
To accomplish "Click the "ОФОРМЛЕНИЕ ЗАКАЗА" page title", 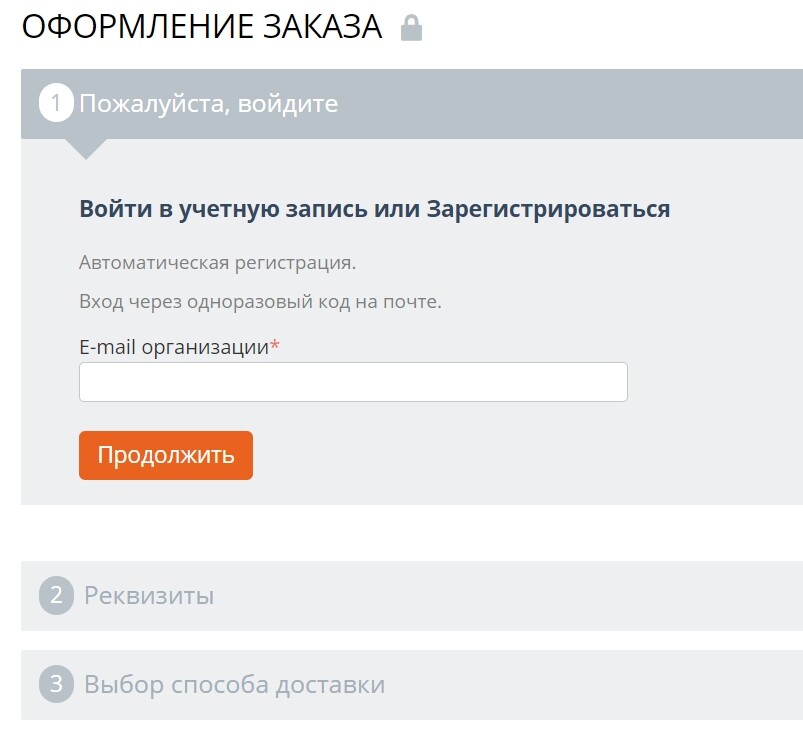I will pyautogui.click(x=202, y=28).
